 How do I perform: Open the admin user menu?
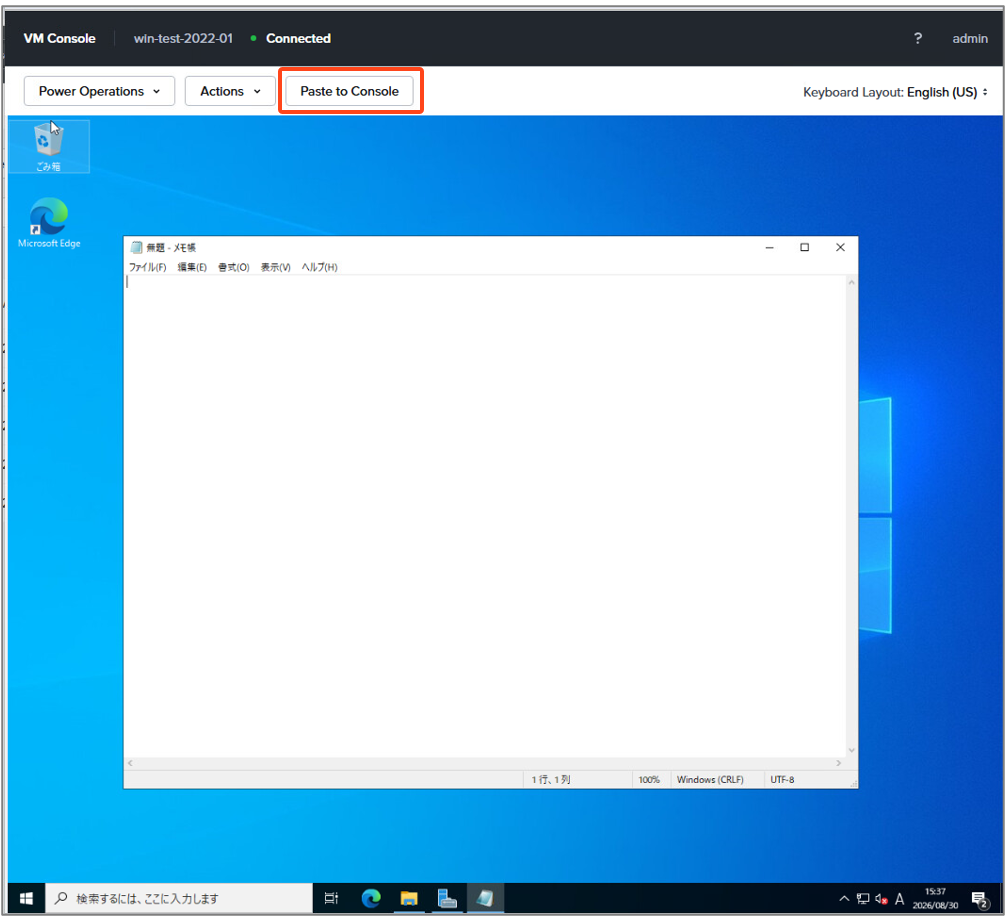(970, 39)
